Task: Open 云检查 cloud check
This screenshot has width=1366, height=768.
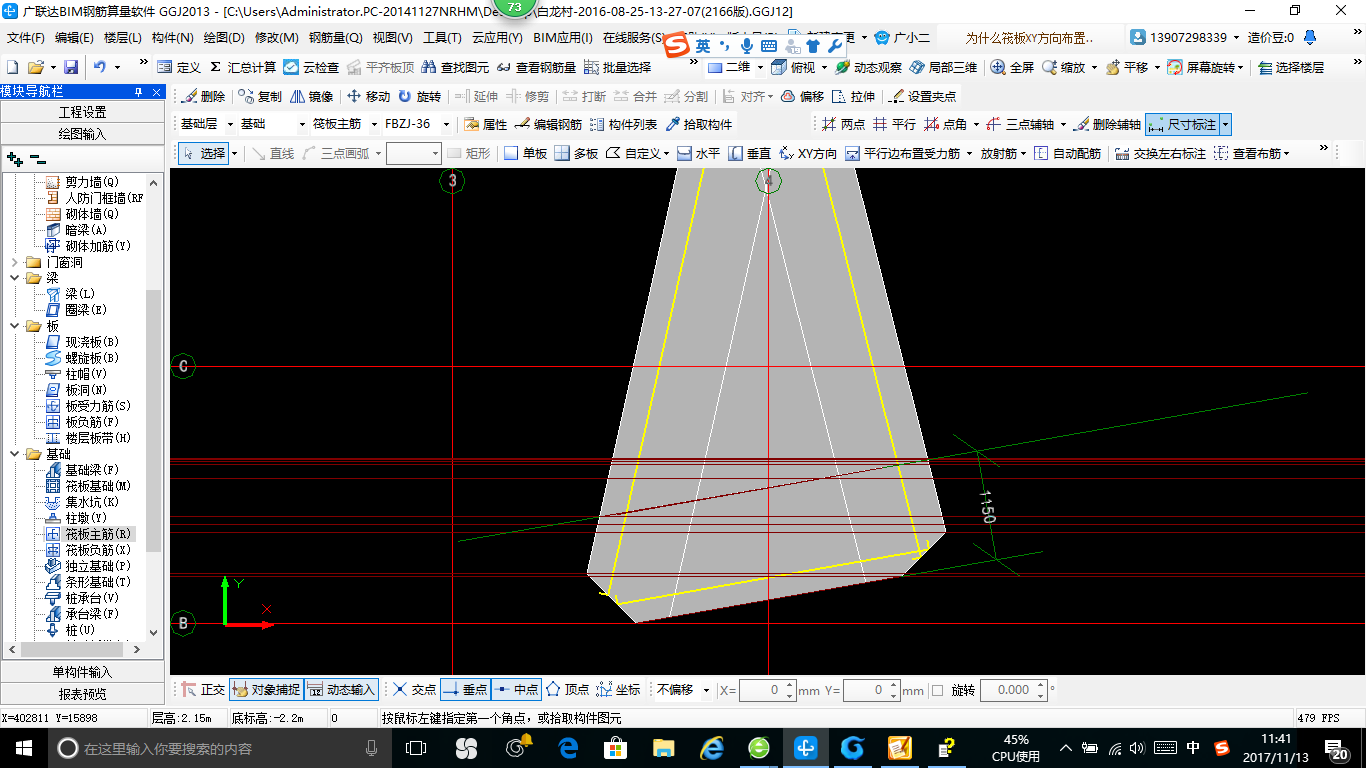Action: [x=311, y=67]
